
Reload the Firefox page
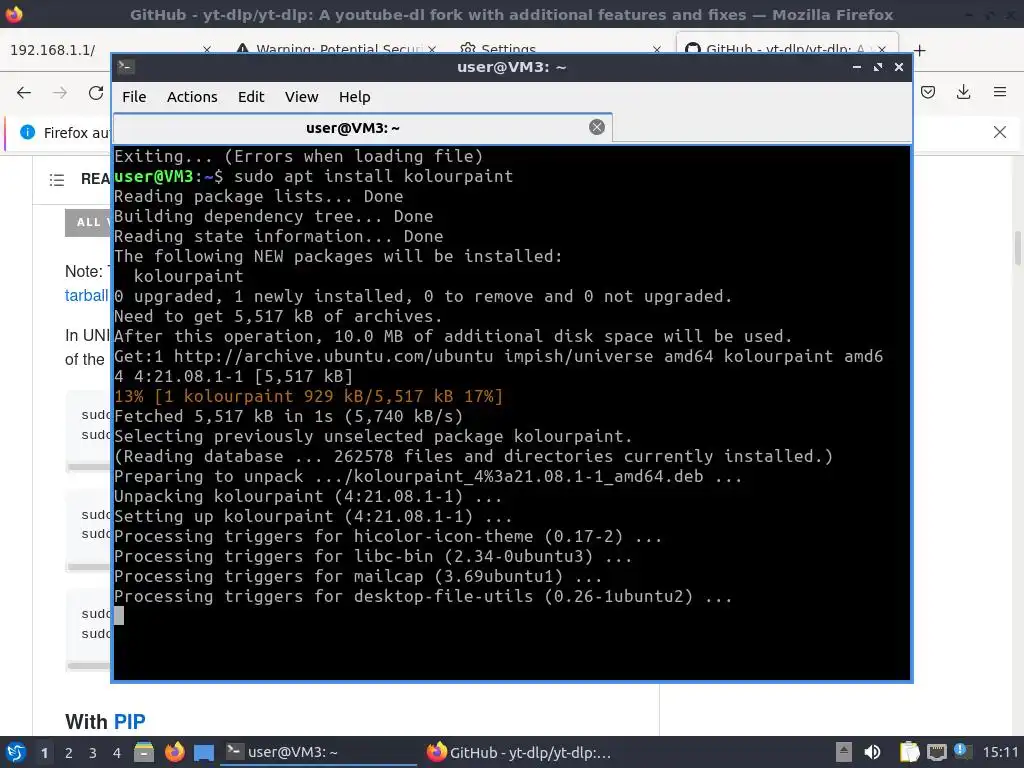click(x=96, y=93)
